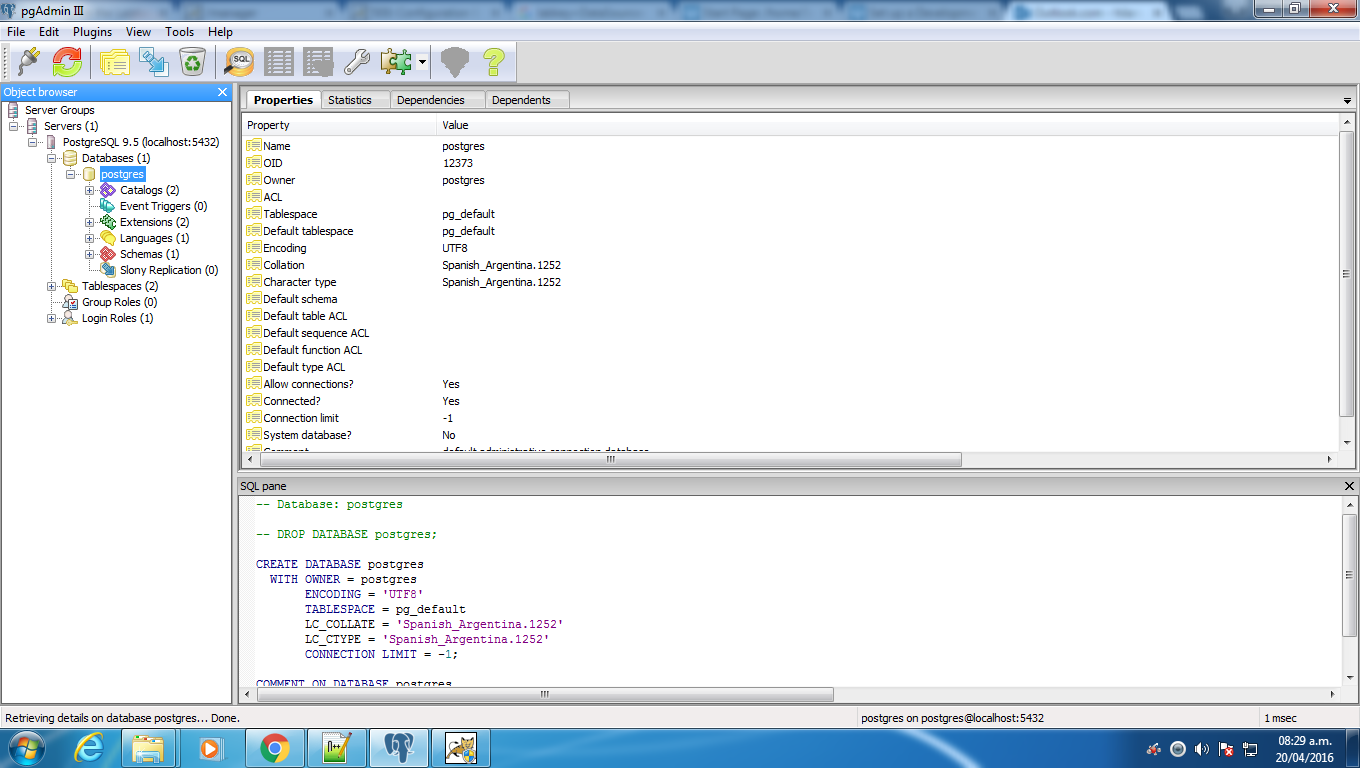The height and width of the screenshot is (768, 1360).
Task: Click the recycle bin drop object icon
Action: tap(192, 63)
